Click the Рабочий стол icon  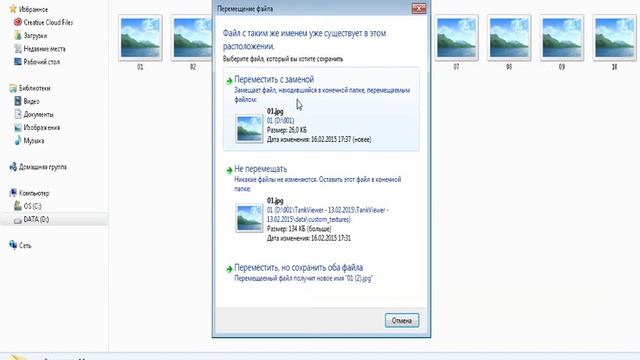pyautogui.click(x=18, y=62)
